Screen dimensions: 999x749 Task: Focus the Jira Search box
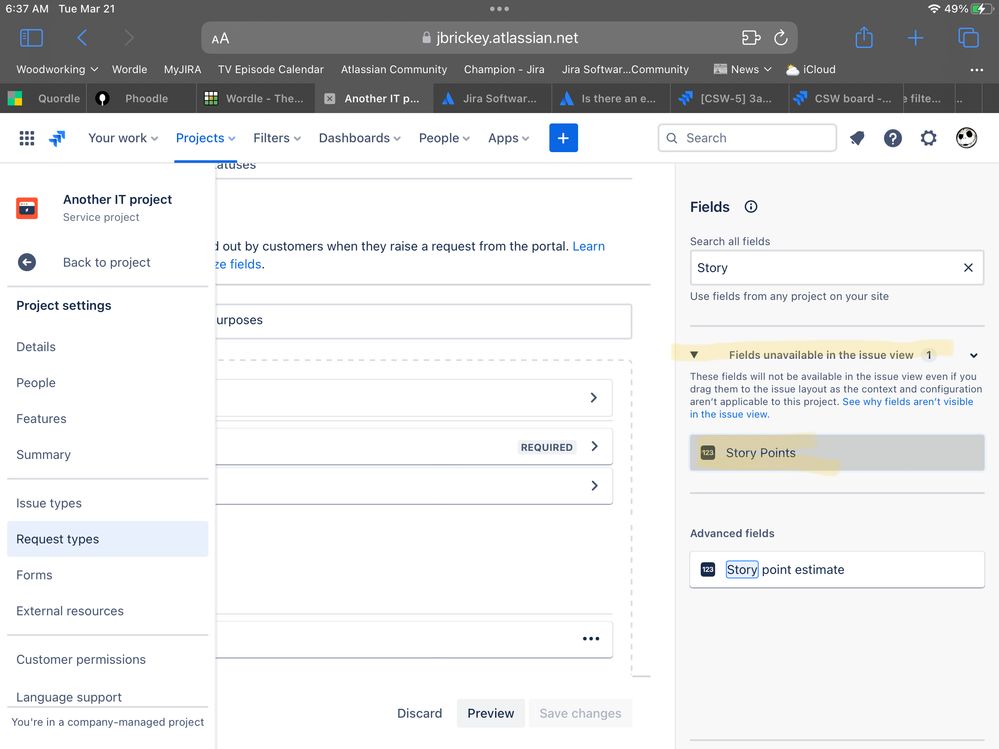pos(747,138)
